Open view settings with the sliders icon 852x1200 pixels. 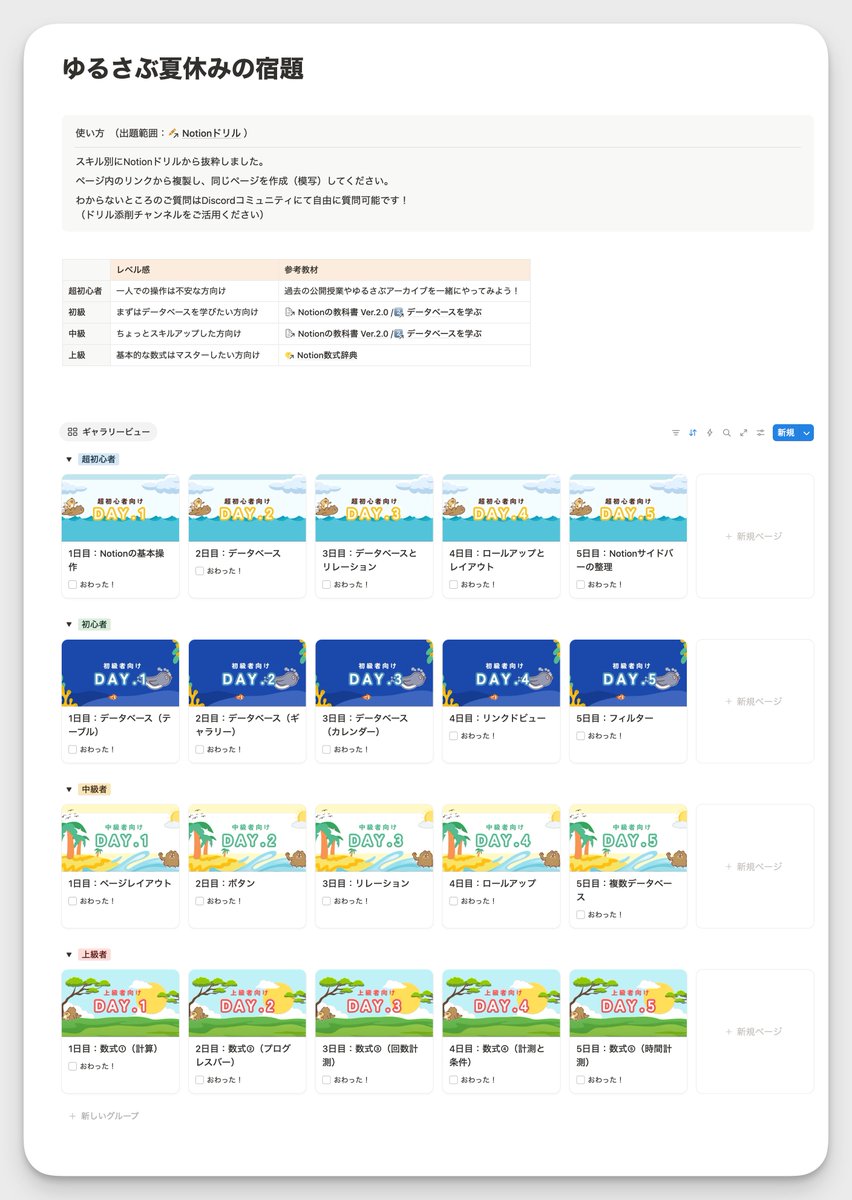click(760, 432)
